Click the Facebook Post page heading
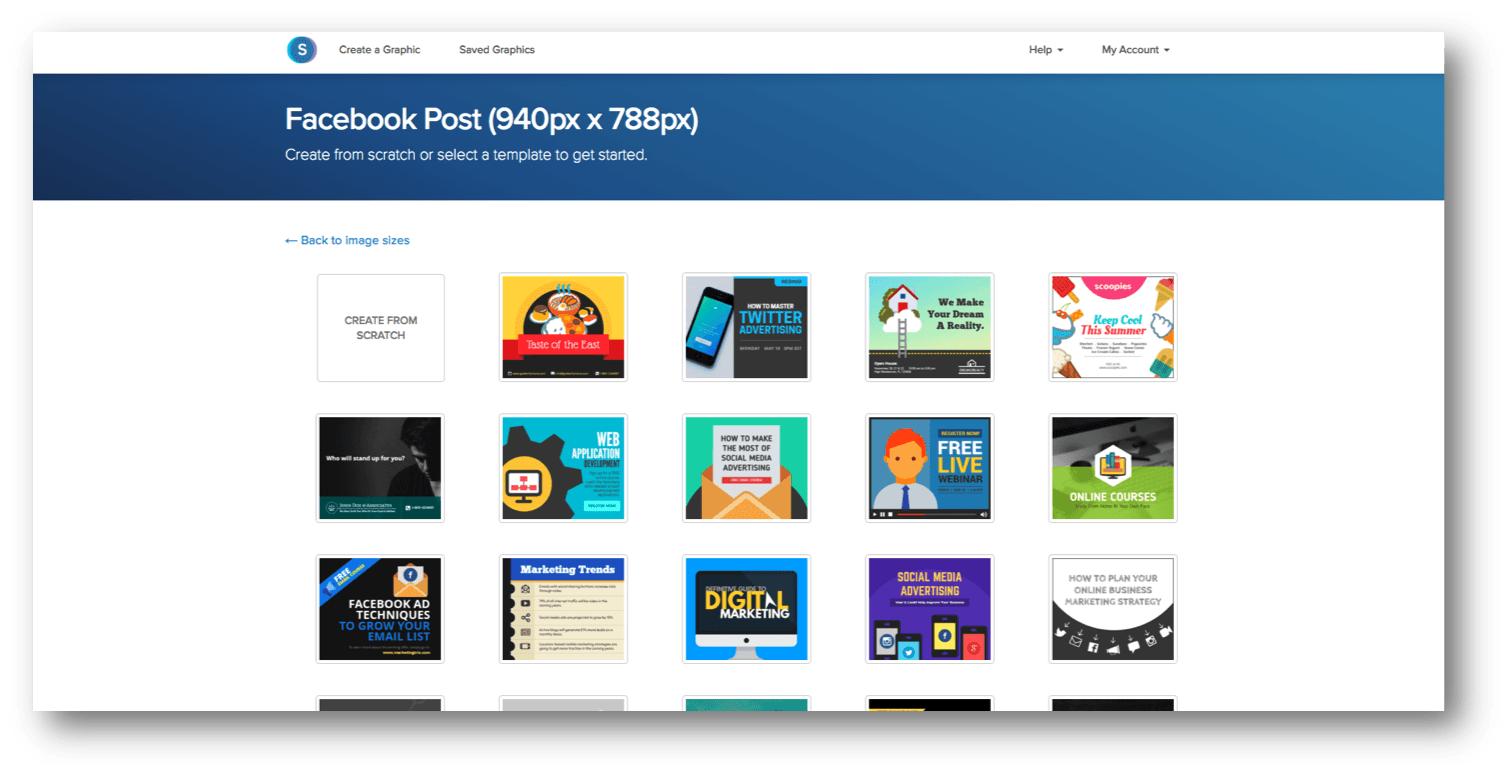 pyautogui.click(x=492, y=119)
